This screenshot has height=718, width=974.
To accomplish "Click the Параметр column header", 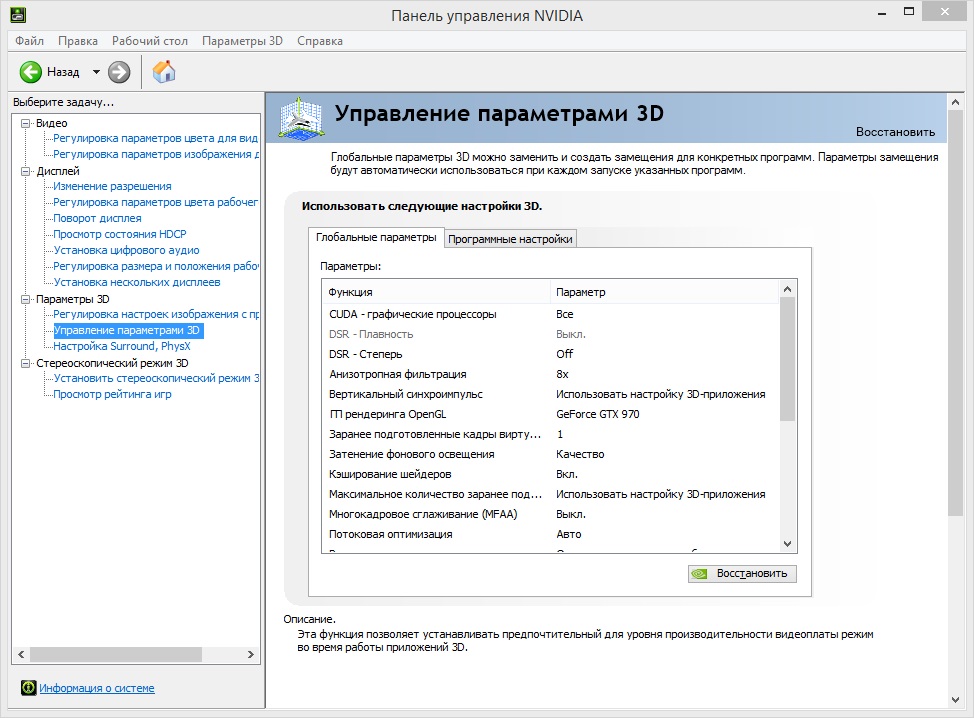I will [664, 292].
